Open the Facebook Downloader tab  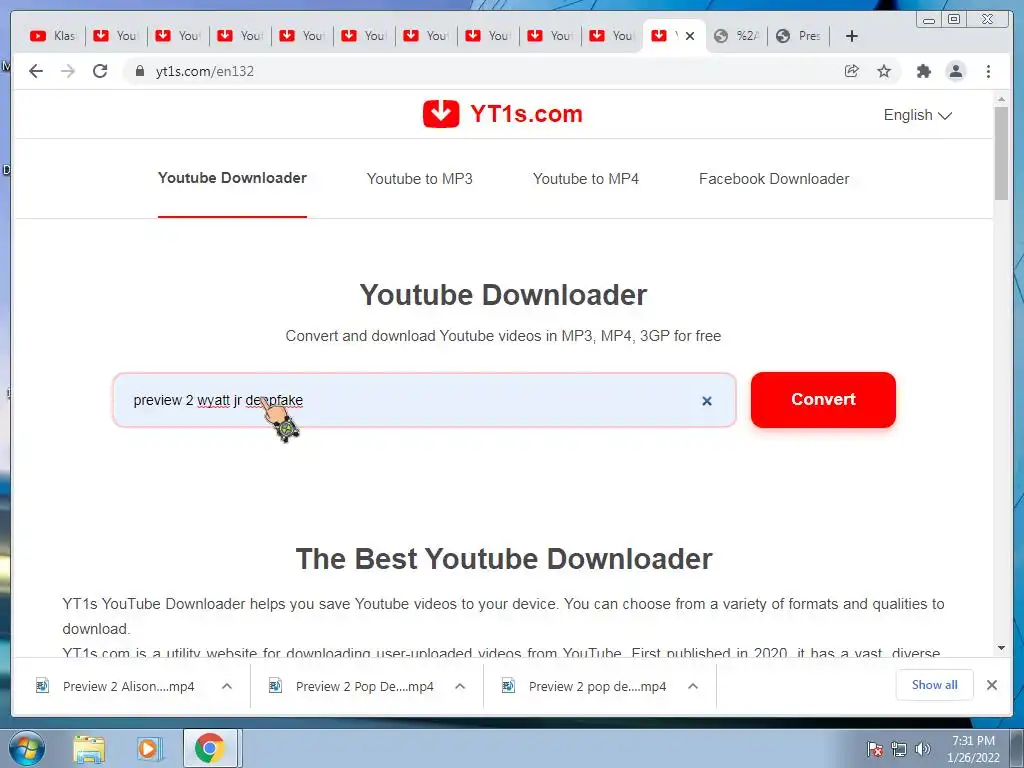(x=774, y=179)
